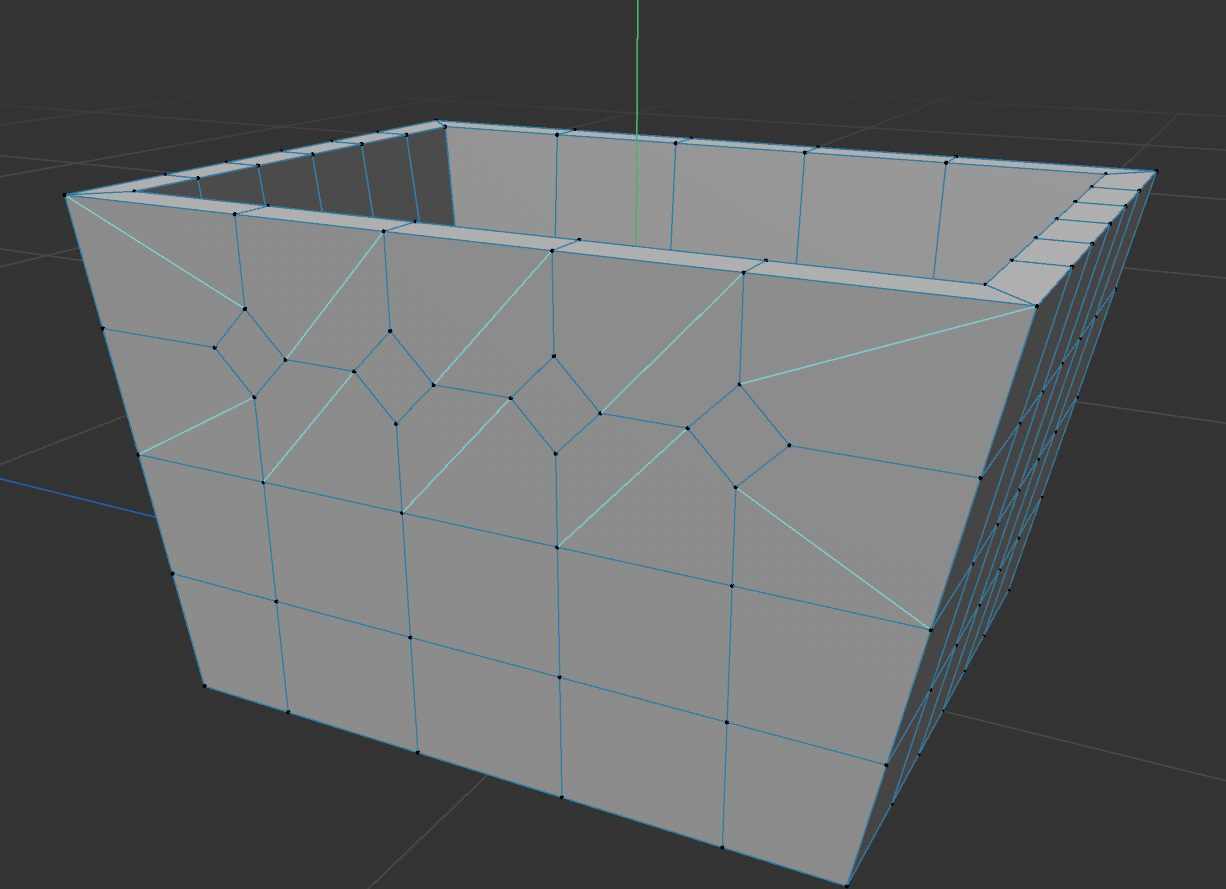Select the back-right top corner vertex of the rim

pos(1156,172)
